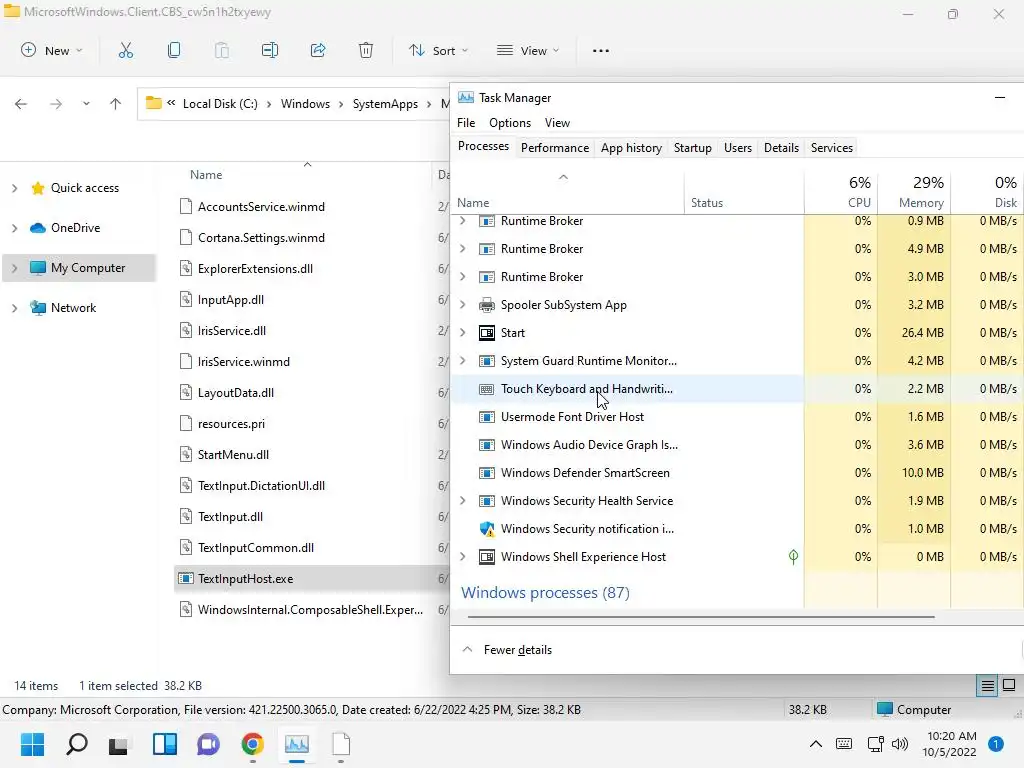Expand the Spooler SubSystem App process
This screenshot has width=1024, height=768.
point(463,305)
